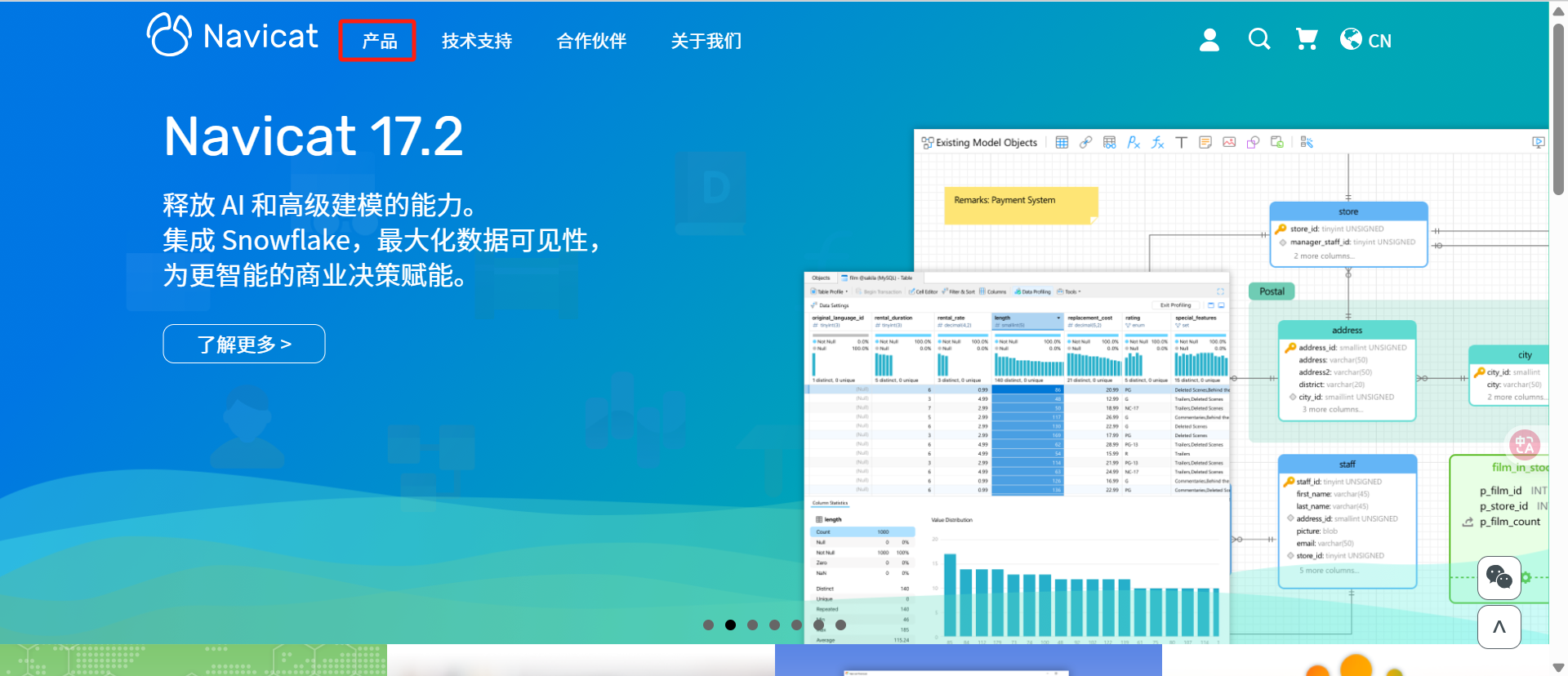Open the WeChat floating button
This screenshot has height=676, width=1568.
(x=1499, y=578)
